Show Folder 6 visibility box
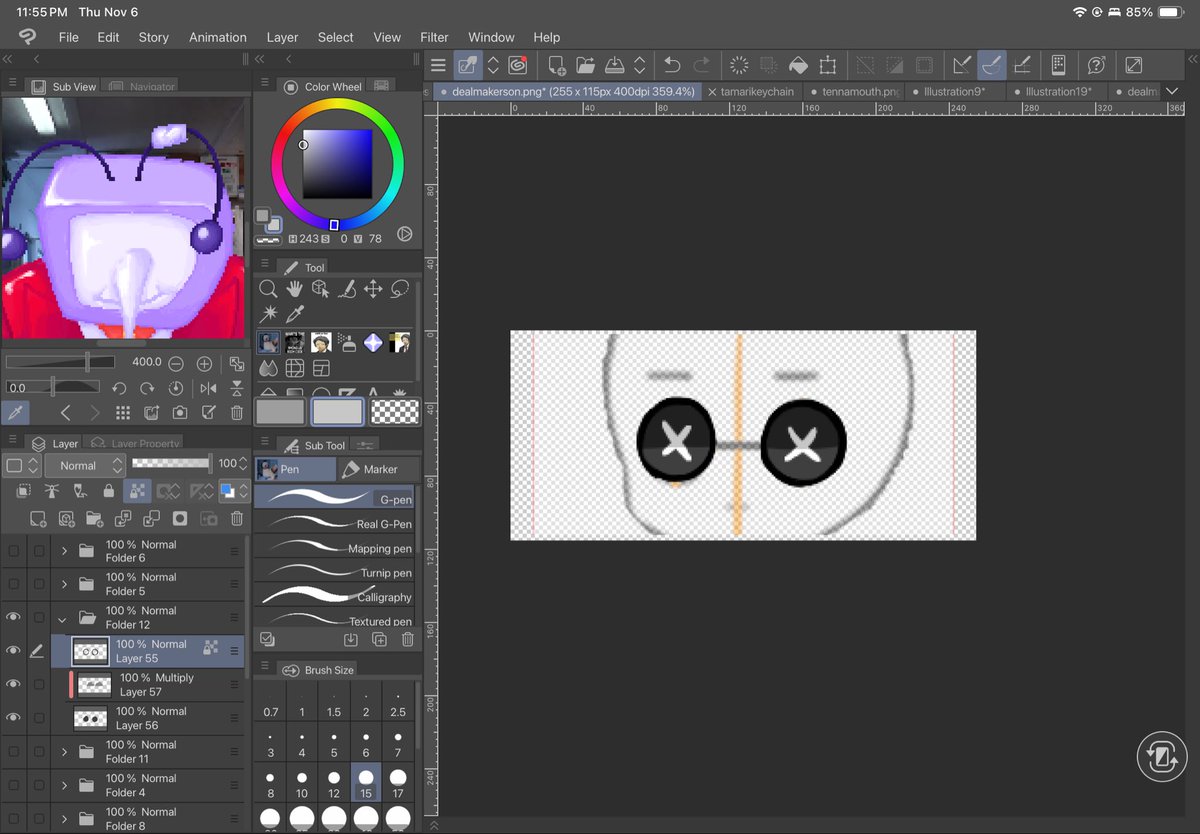The image size is (1200, 834). coord(13,551)
